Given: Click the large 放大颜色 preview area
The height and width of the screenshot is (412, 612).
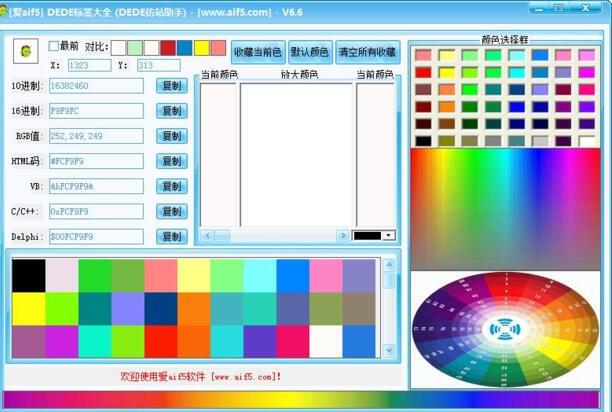Looking at the screenshot, I should [296, 155].
